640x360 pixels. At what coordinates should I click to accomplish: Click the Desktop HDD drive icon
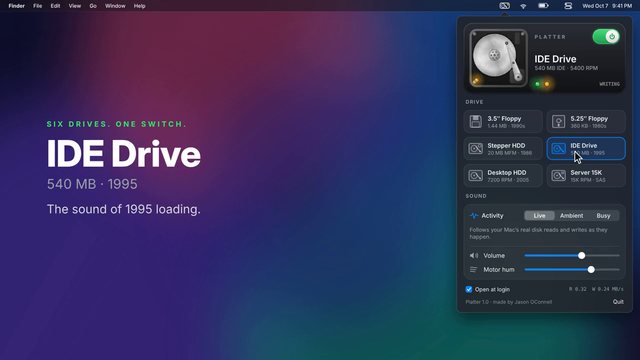click(476, 176)
